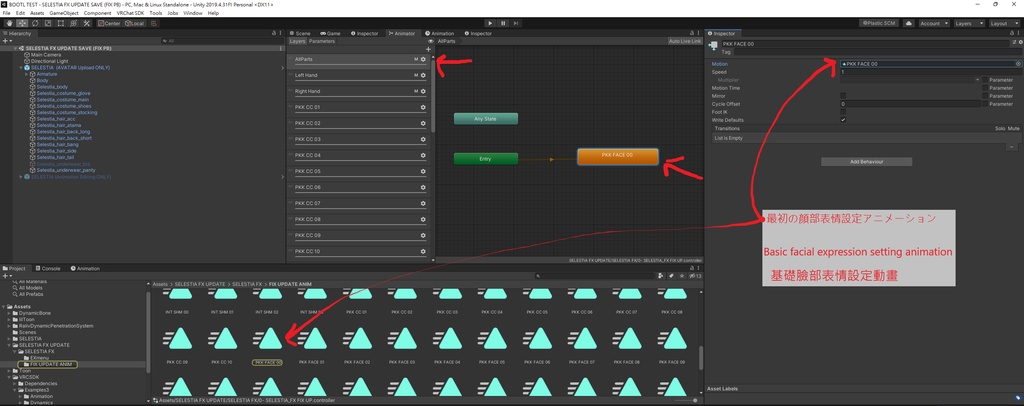
Task: Open the VRChat SDK menu
Action: [129, 13]
